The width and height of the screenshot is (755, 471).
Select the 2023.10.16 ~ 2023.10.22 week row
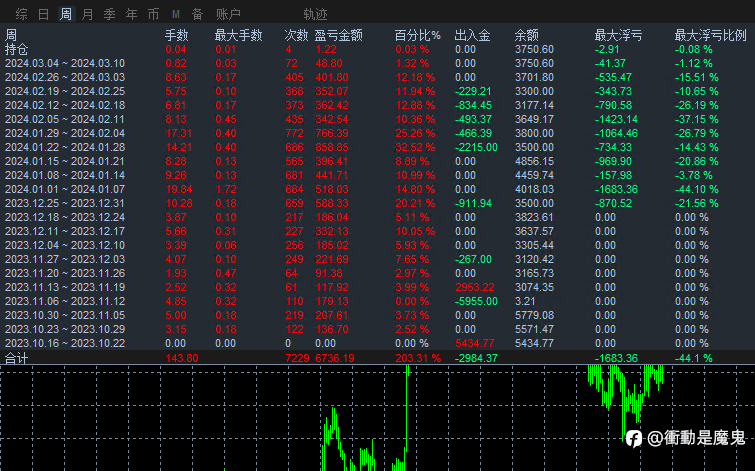point(378,343)
